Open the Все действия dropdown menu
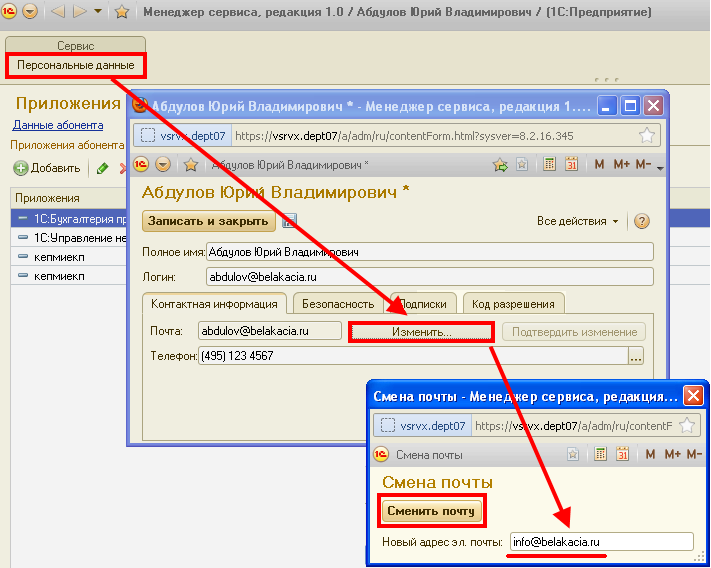The height and width of the screenshot is (568, 711). (577, 221)
